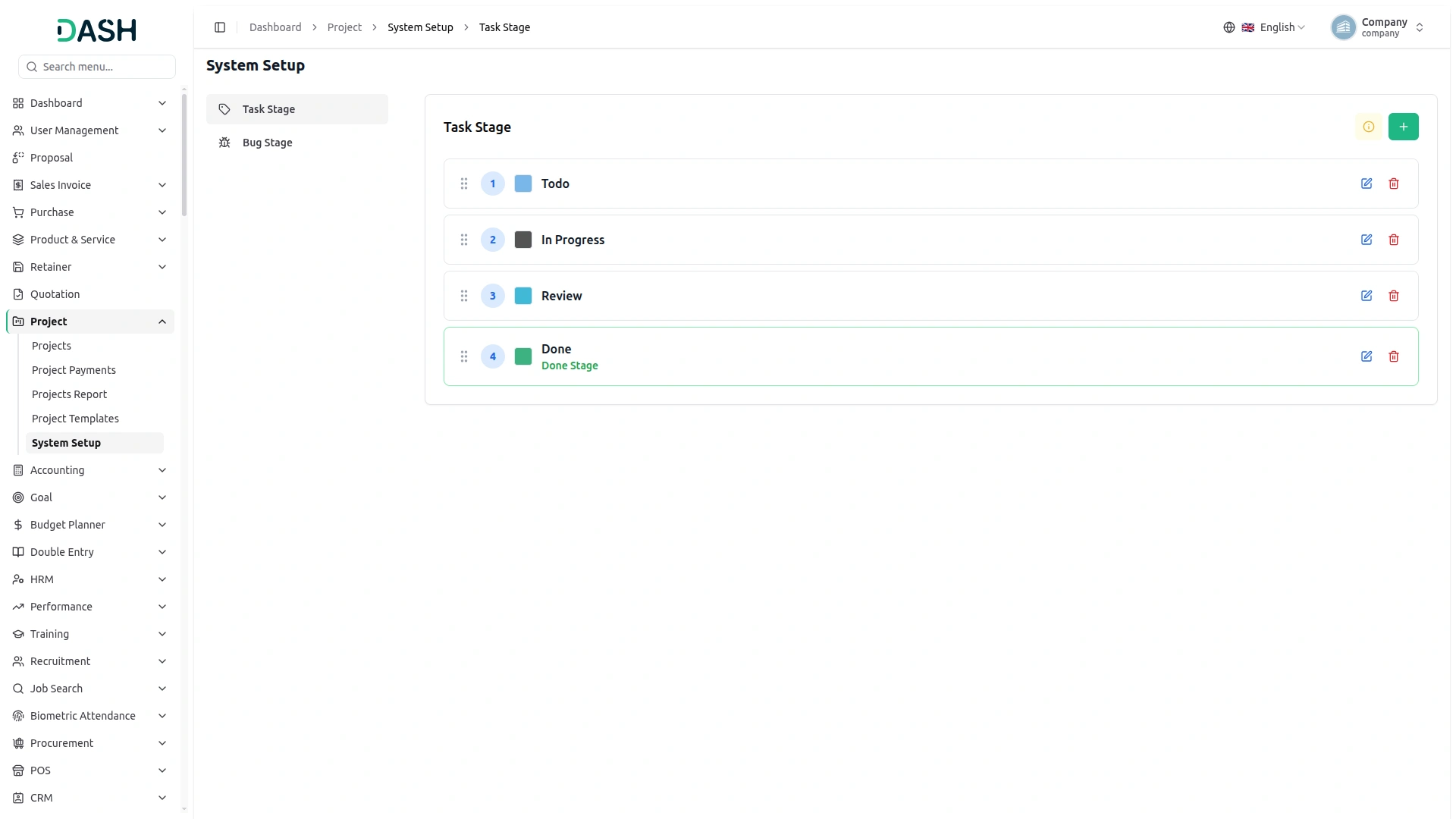Click the company avatar image
The image size is (1456, 819).
[1343, 27]
